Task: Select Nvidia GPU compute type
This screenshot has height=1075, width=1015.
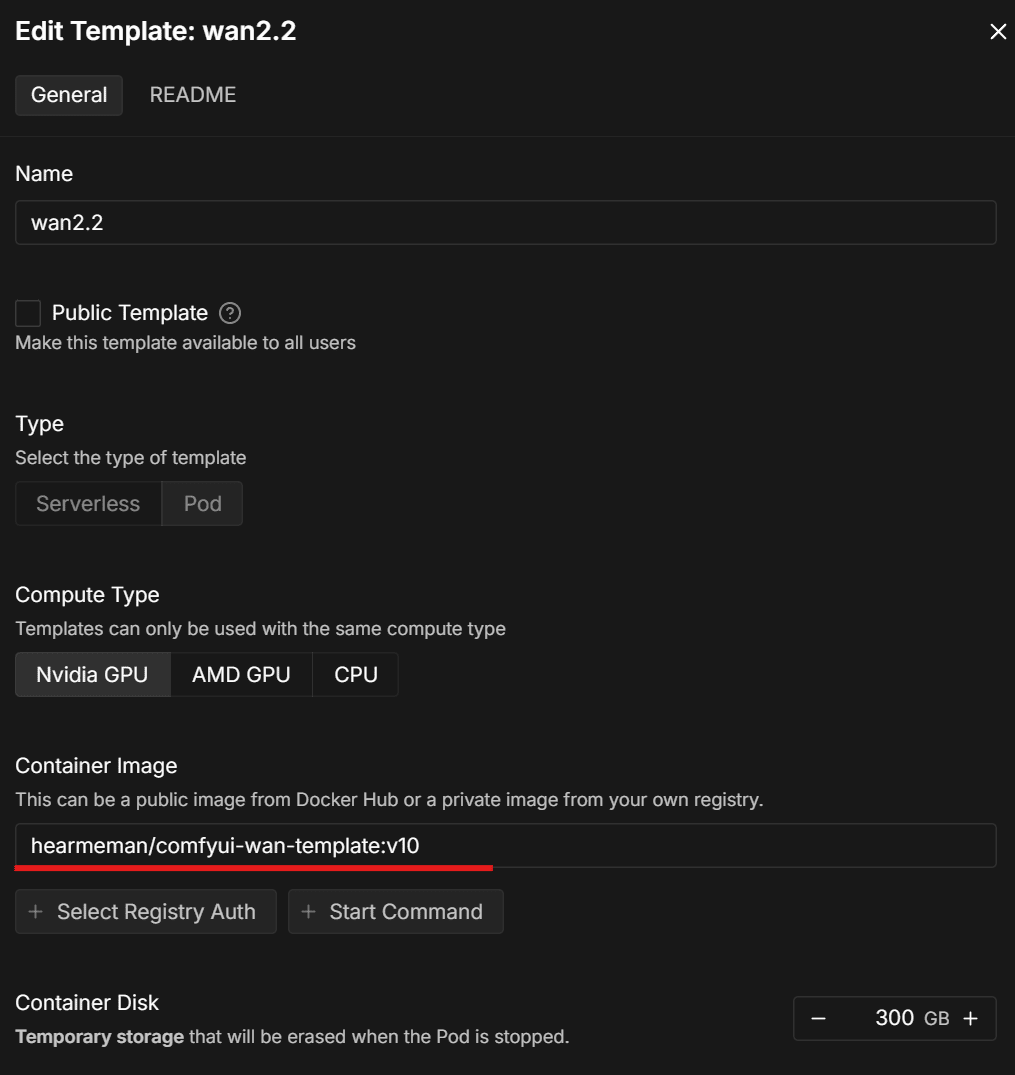Action: point(92,675)
